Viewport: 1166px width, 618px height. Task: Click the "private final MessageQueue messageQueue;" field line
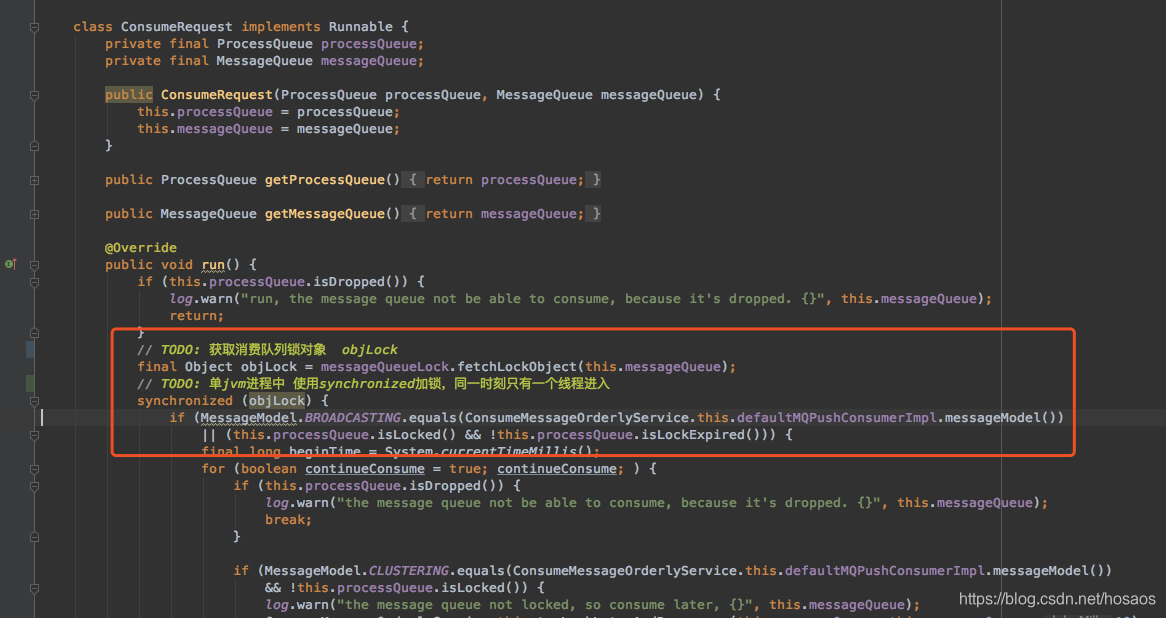pos(264,61)
